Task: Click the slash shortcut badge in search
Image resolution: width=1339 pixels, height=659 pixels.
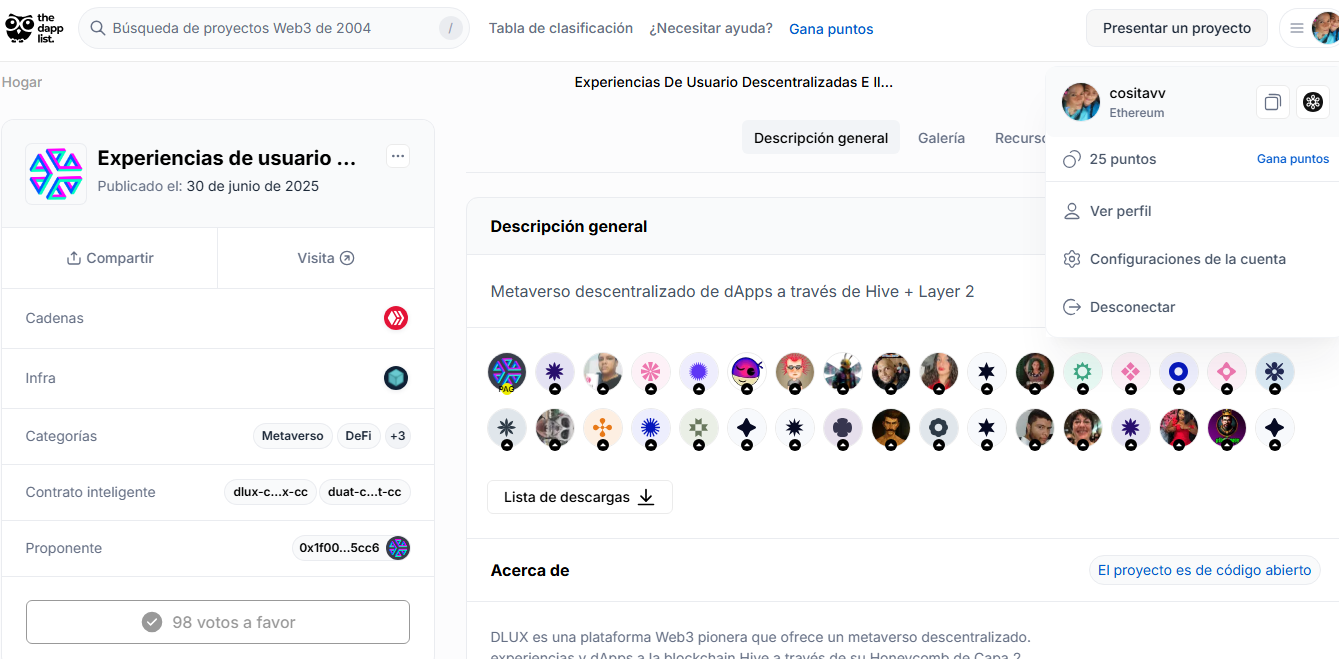Action: [451, 28]
